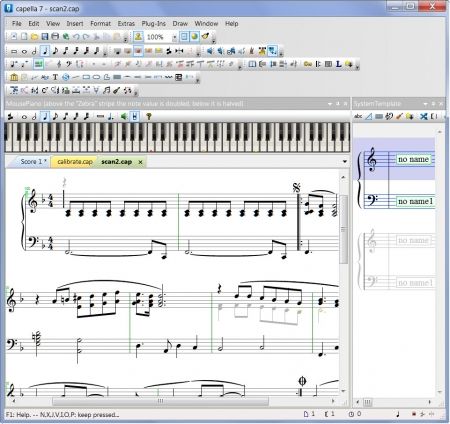
Task: Click the open folder icon in toolbar
Action: pos(34,37)
